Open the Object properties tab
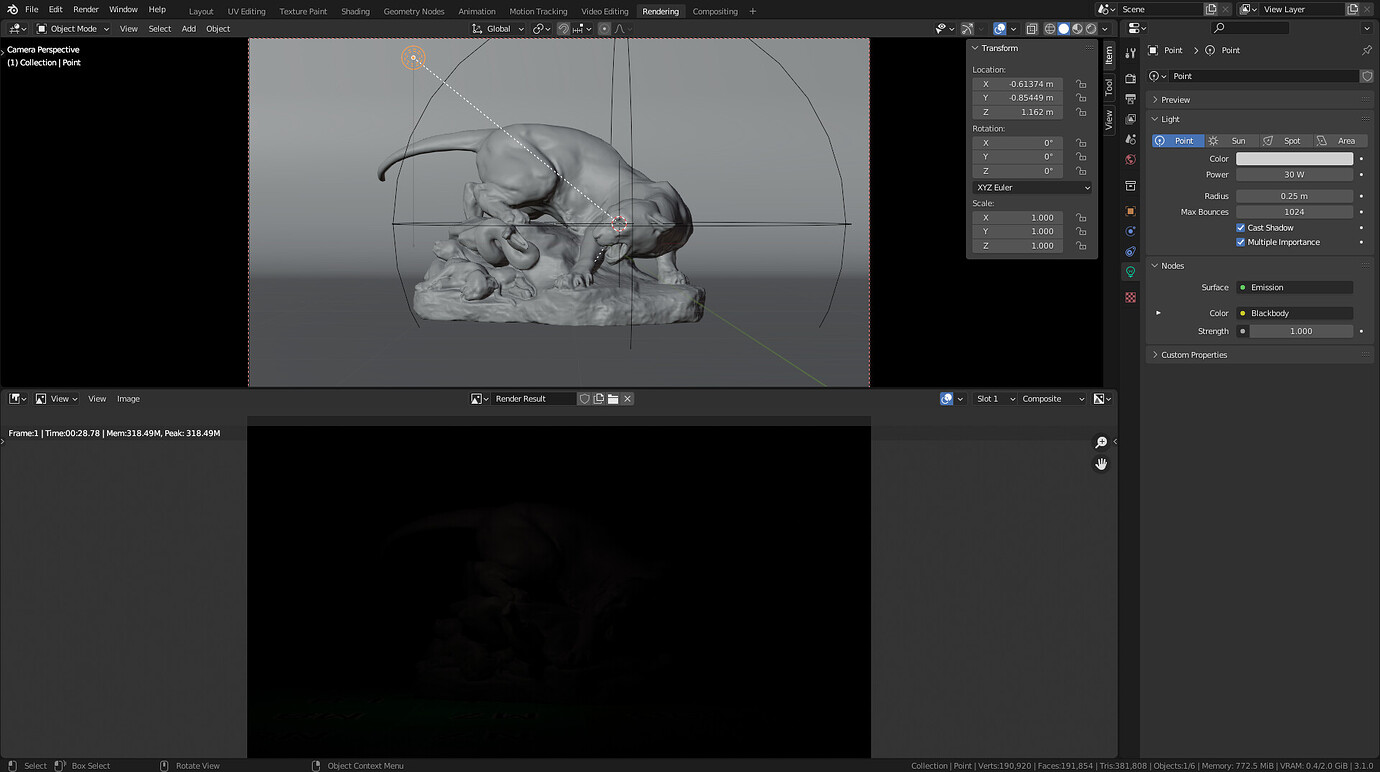 (1130, 211)
